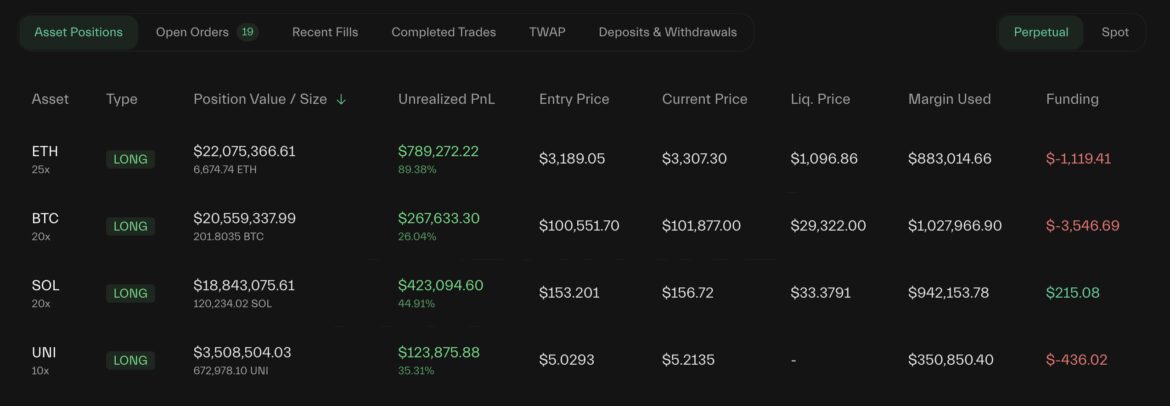The width and height of the screenshot is (1170, 406).
Task: Switch to Spot mode
Action: (1115, 32)
